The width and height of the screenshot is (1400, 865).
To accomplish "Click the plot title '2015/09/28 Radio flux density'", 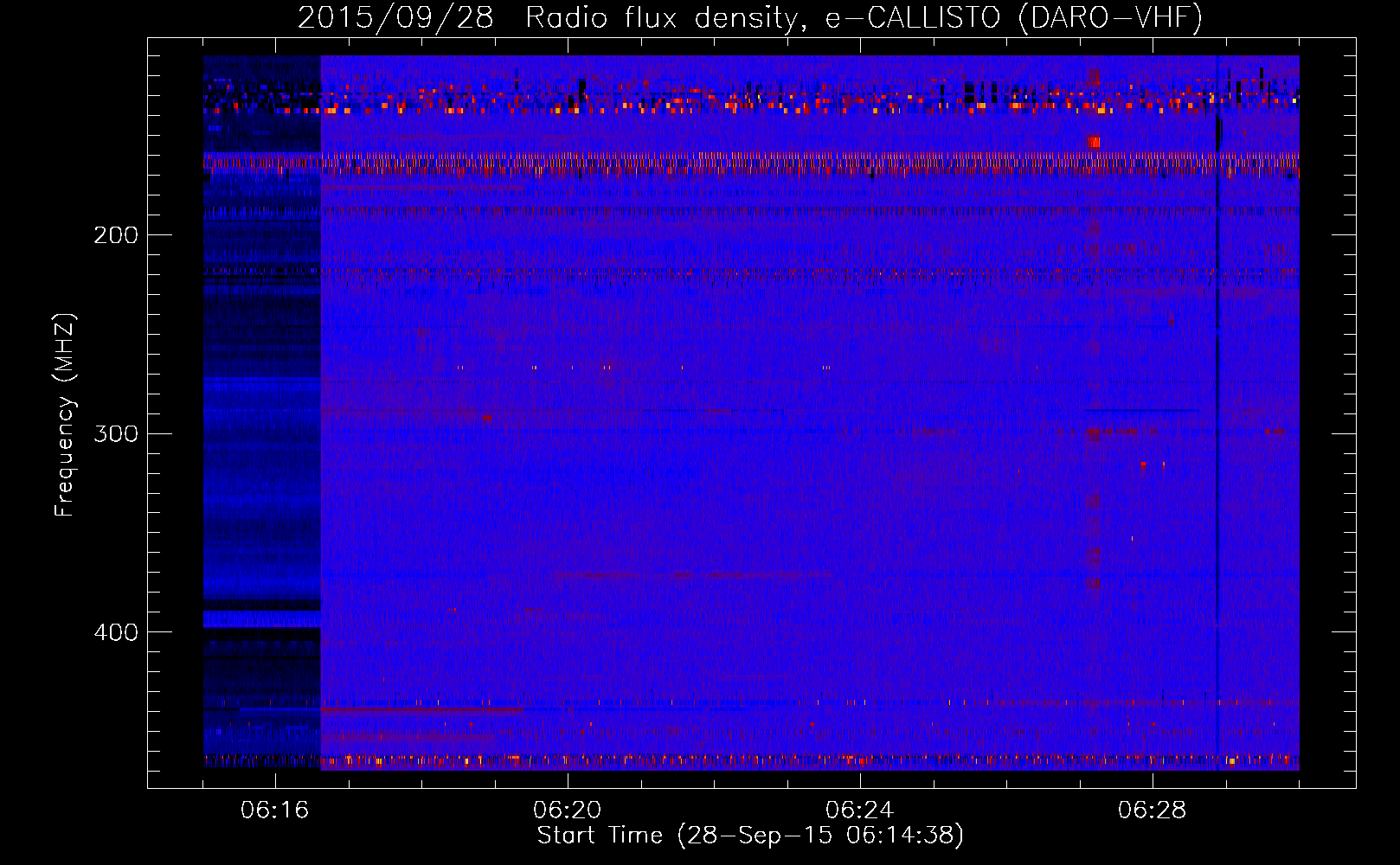I will tap(750, 17).
